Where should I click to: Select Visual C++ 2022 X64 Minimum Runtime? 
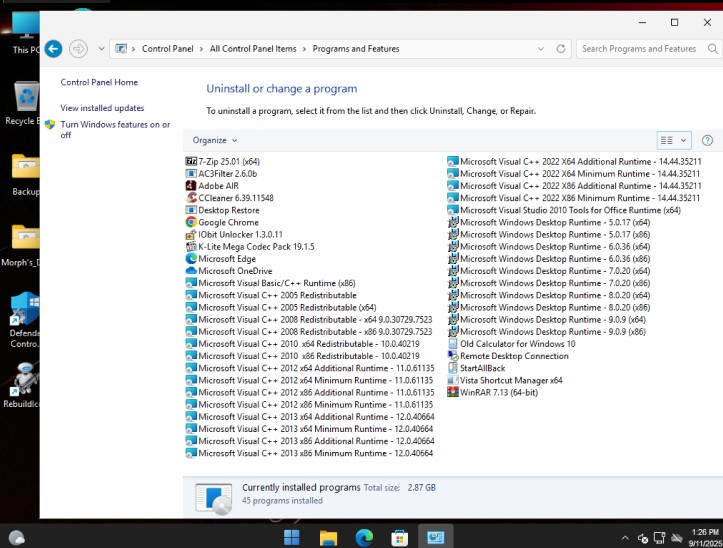pos(574,173)
